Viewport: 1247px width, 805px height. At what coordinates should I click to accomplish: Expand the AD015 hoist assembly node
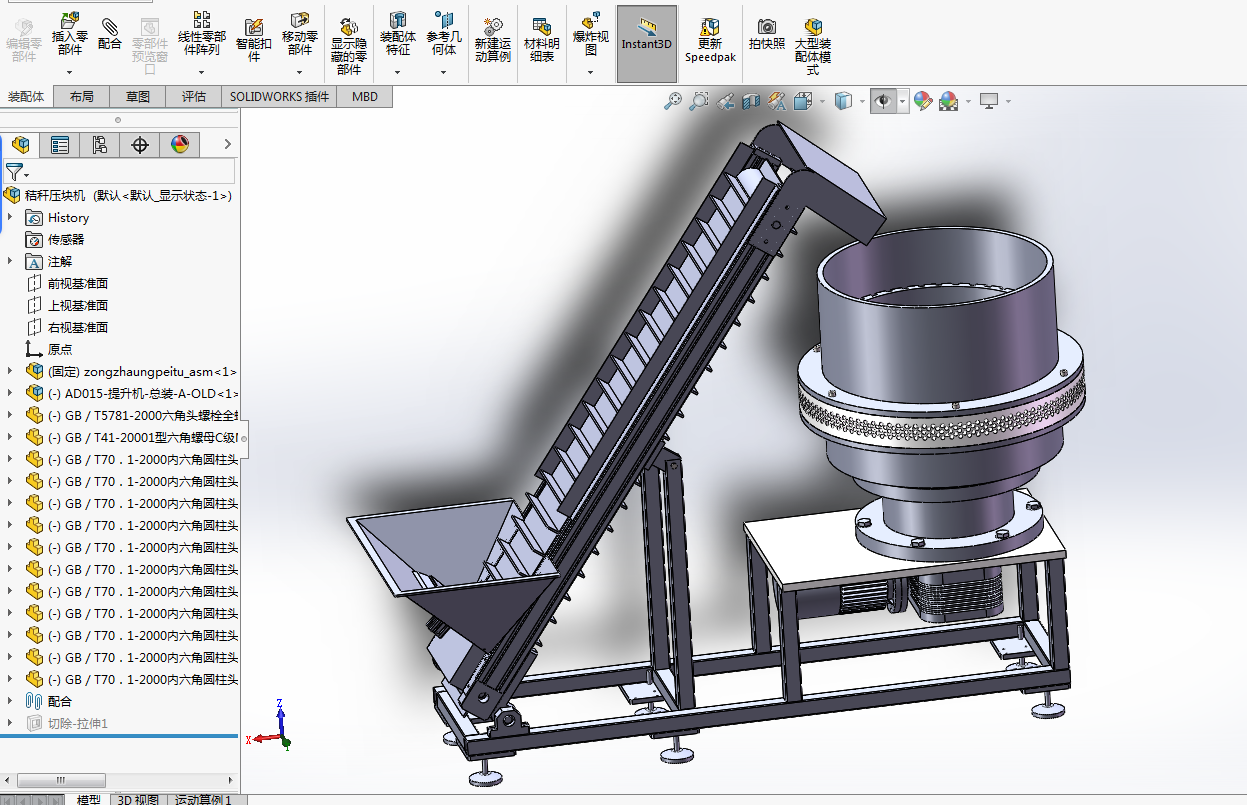pos(10,393)
